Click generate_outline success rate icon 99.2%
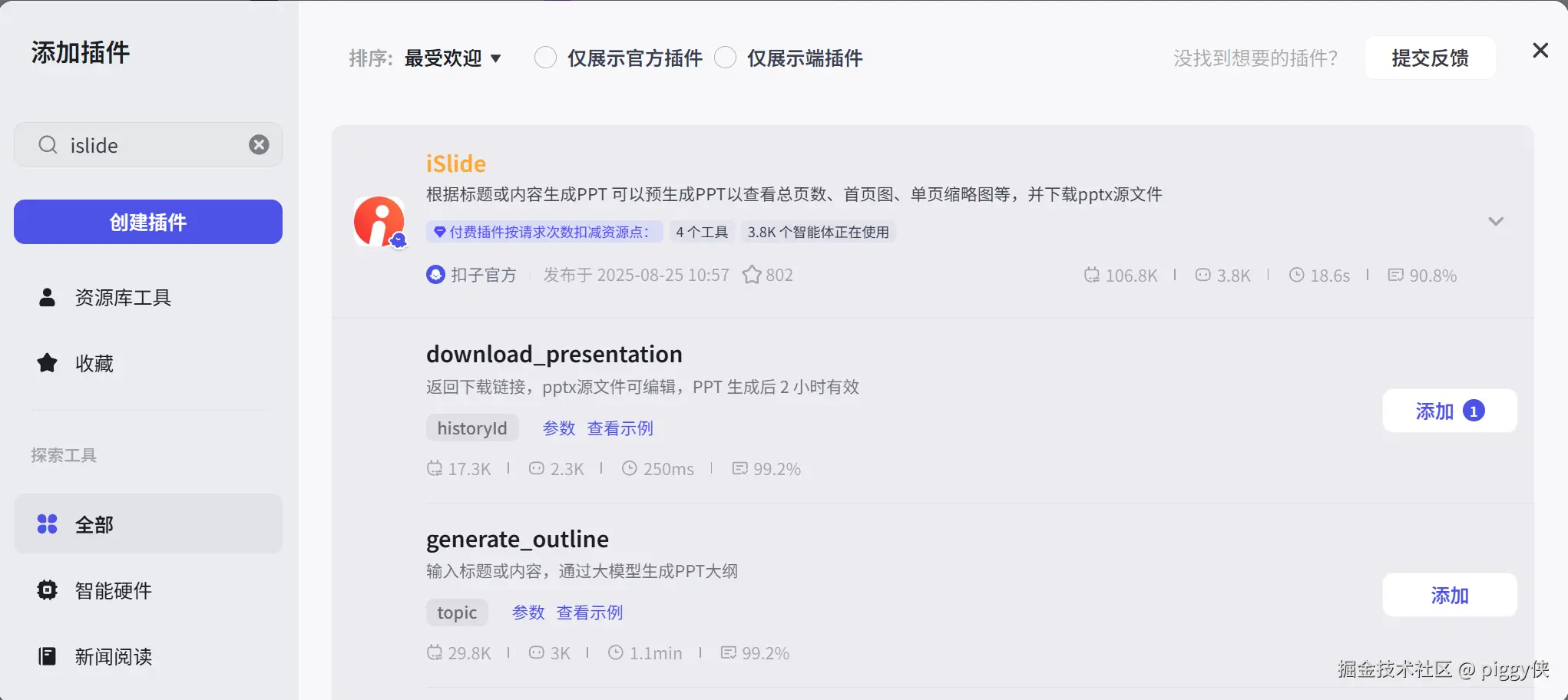Image resolution: width=1568 pixels, height=700 pixels. (728, 652)
